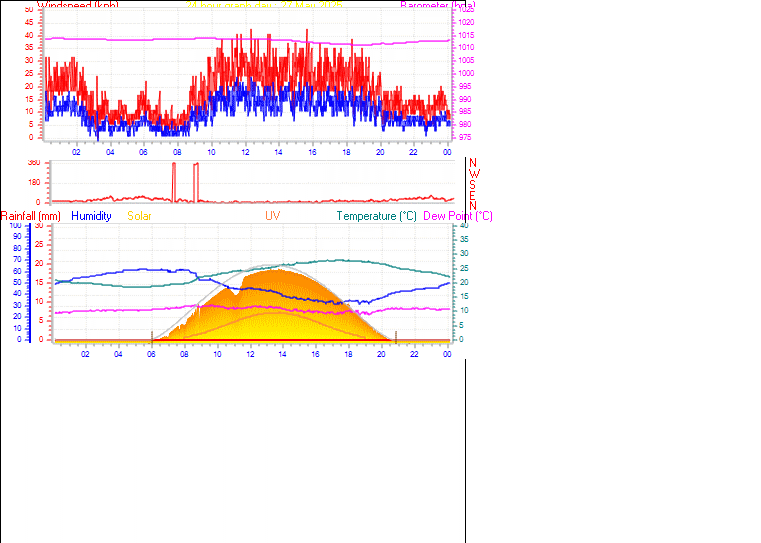761x543 pixels.
Task: Select the Humidity legend label
Action: tap(91, 216)
